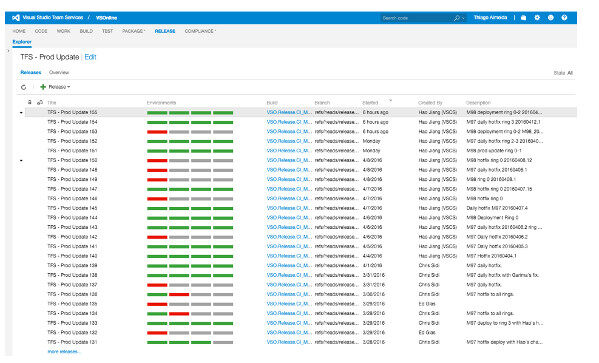599x363 pixels.
Task: Click first environment bar of Prod Update 155
Action: (157, 113)
